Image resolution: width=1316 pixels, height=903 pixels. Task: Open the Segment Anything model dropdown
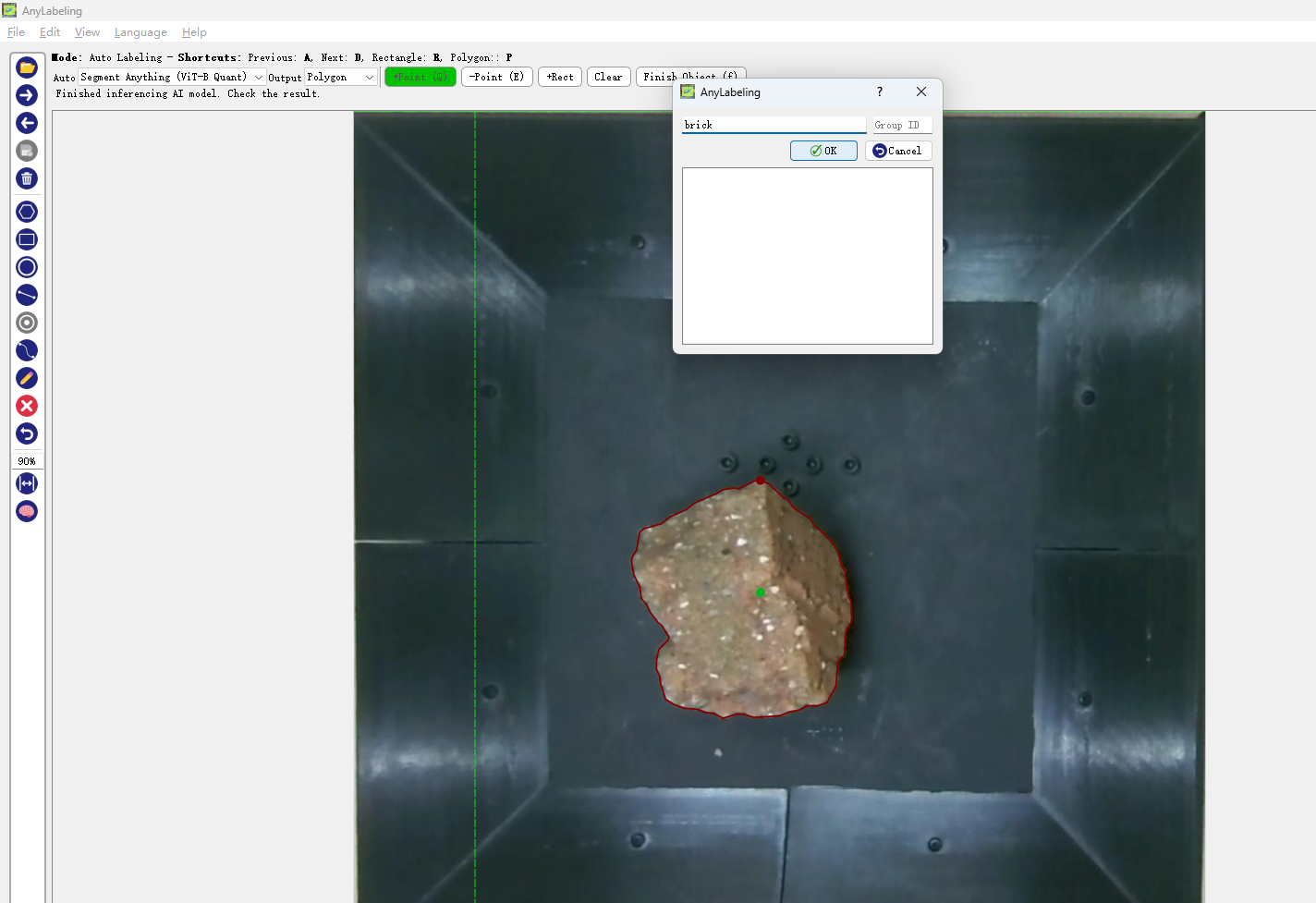click(x=172, y=77)
